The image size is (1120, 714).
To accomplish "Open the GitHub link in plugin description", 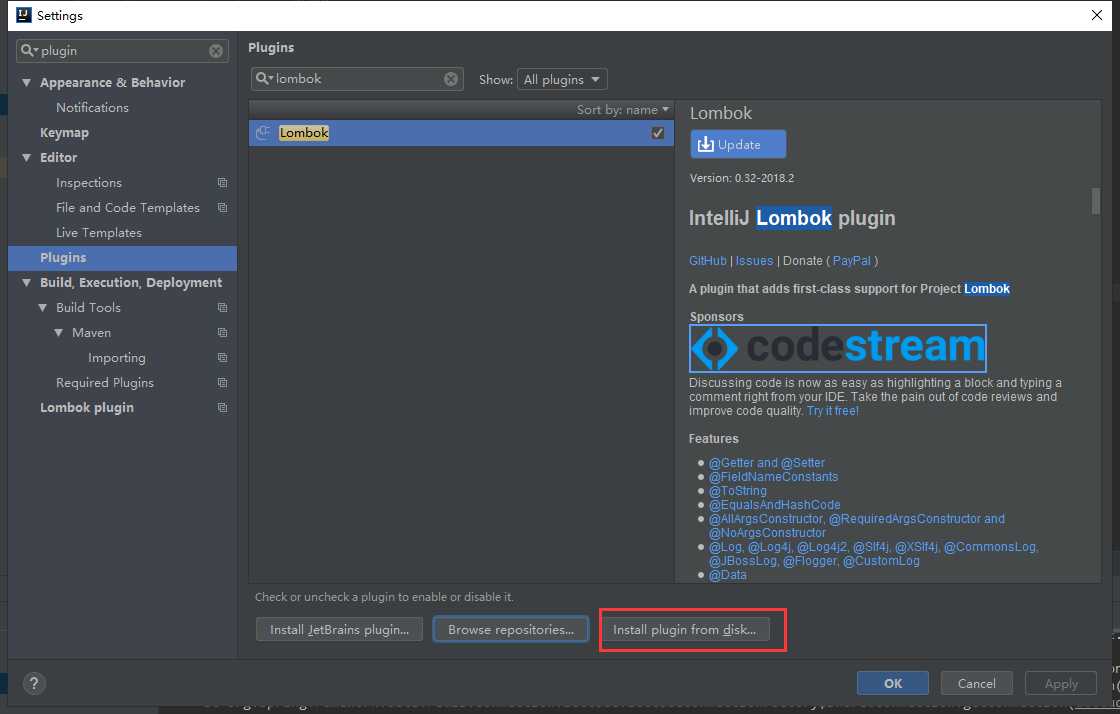I will pyautogui.click(x=707, y=261).
